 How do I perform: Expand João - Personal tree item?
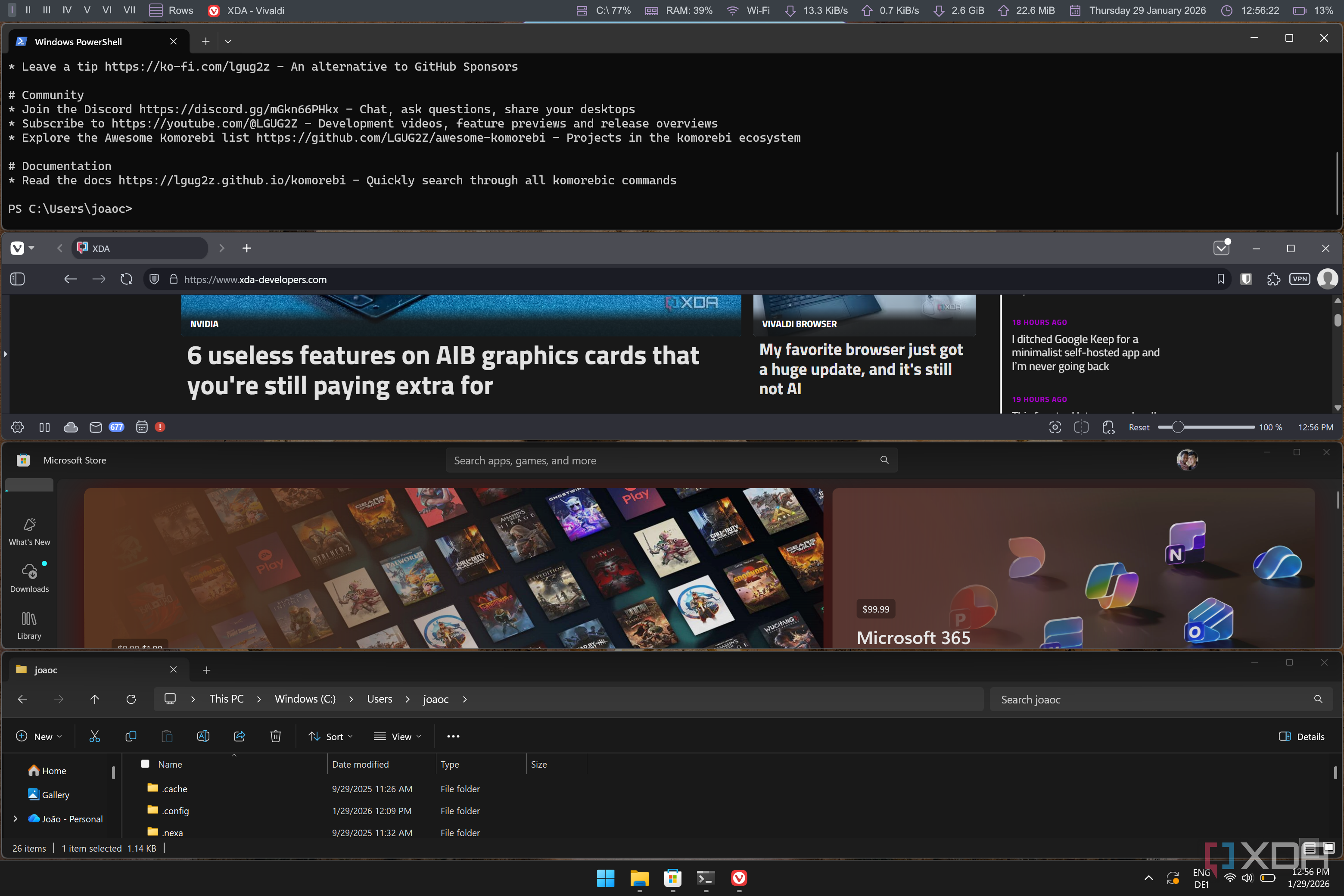(x=16, y=818)
